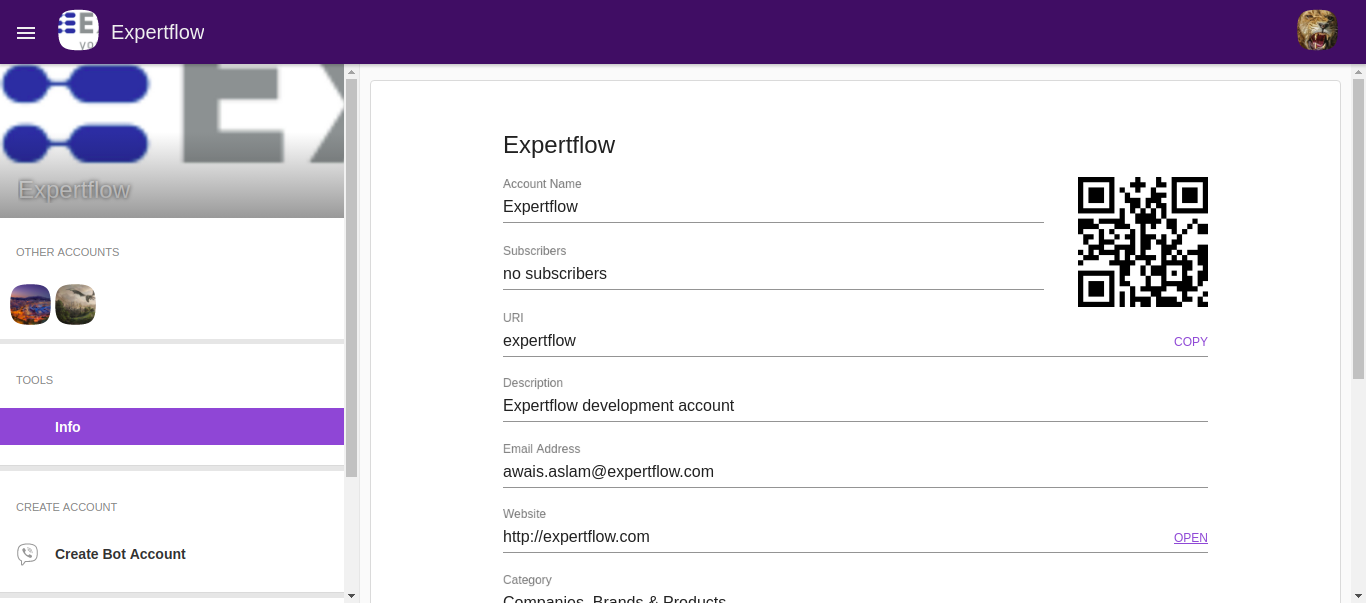
Task: Click the Viber bot icon beside Create Bot Account
Action: 28,554
